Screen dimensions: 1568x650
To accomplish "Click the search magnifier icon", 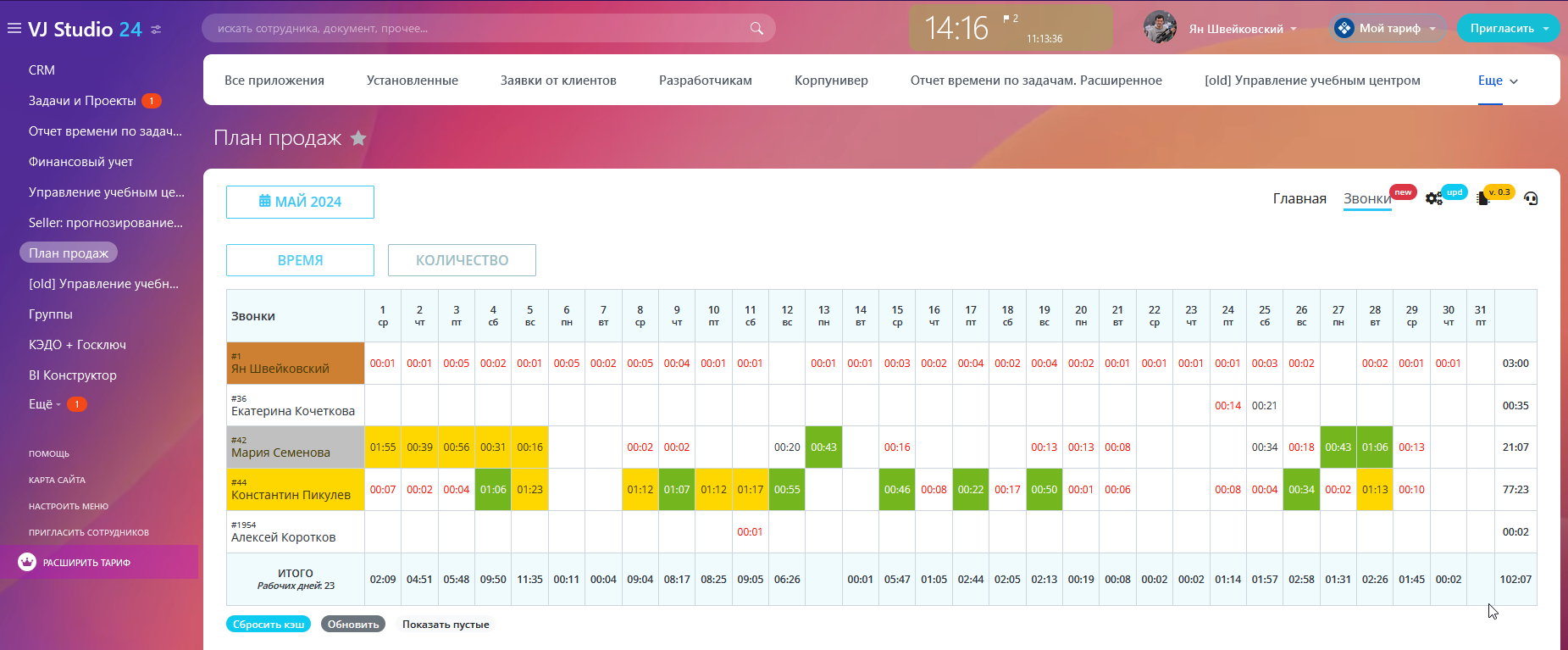I will 756,29.
